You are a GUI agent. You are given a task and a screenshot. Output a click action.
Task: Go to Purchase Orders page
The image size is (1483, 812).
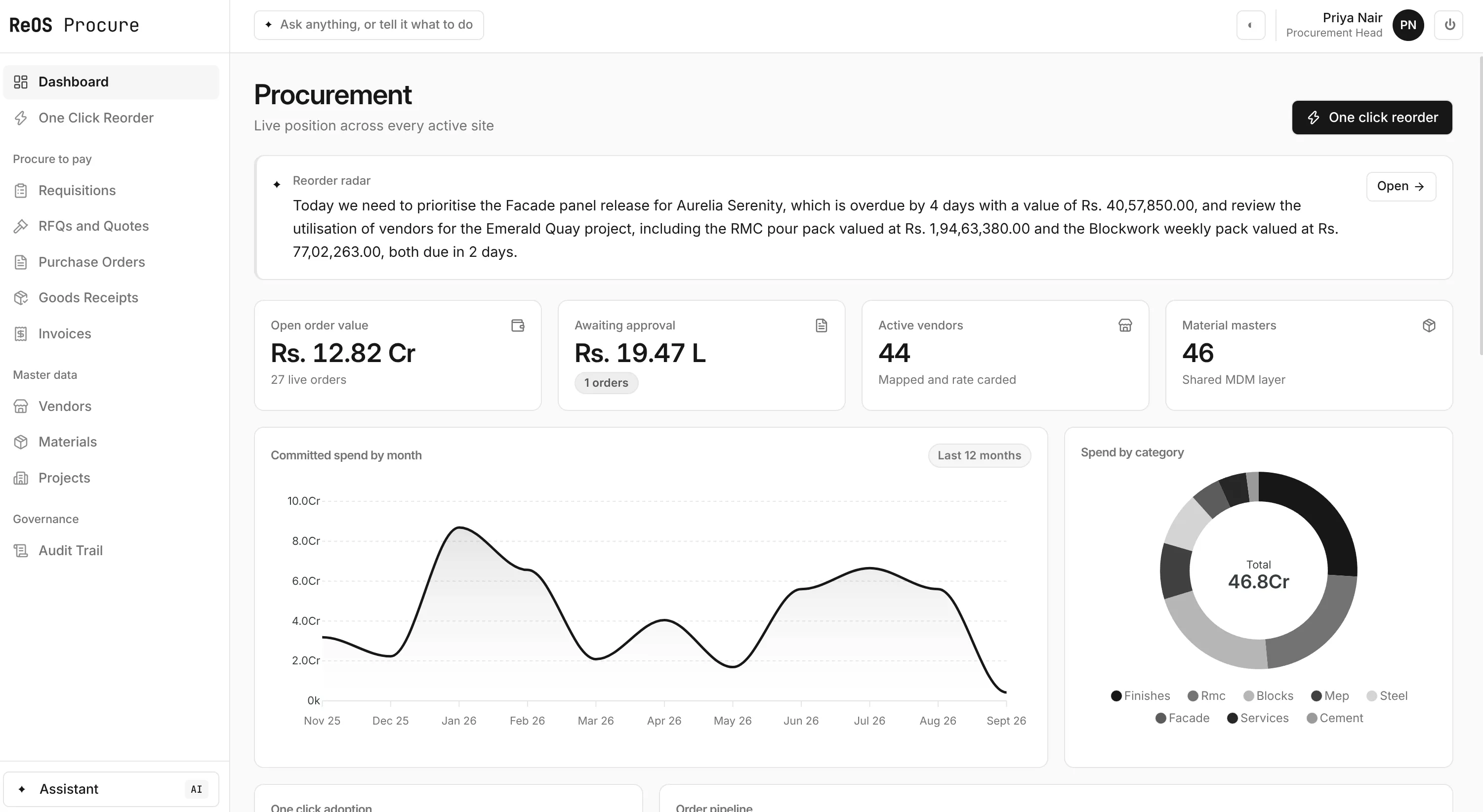coord(111,262)
